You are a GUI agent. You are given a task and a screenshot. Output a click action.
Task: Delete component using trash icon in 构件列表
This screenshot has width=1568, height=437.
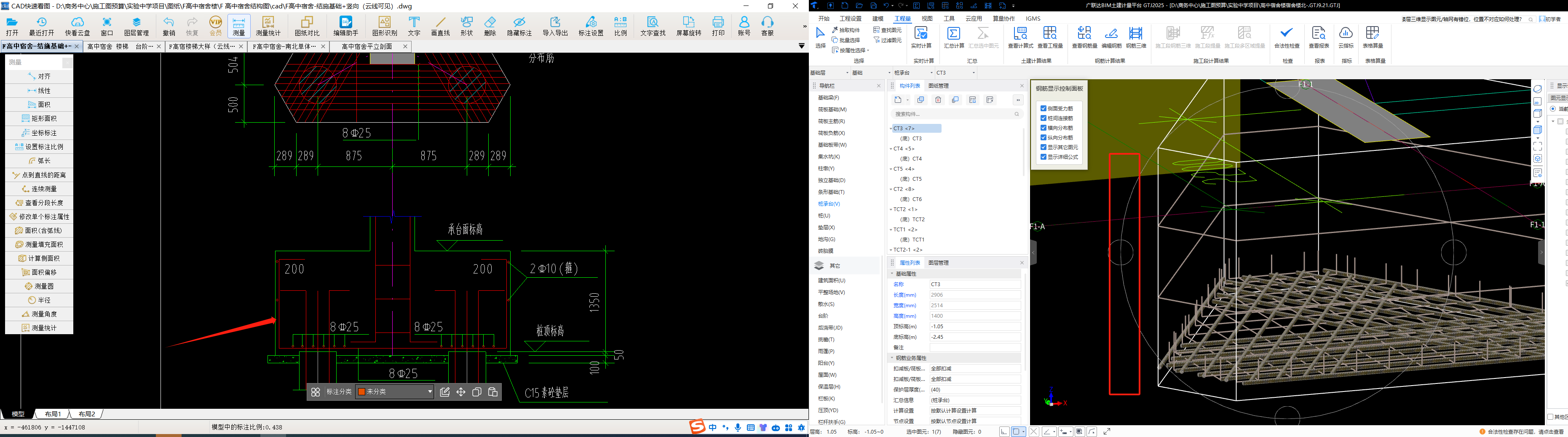[x=938, y=100]
